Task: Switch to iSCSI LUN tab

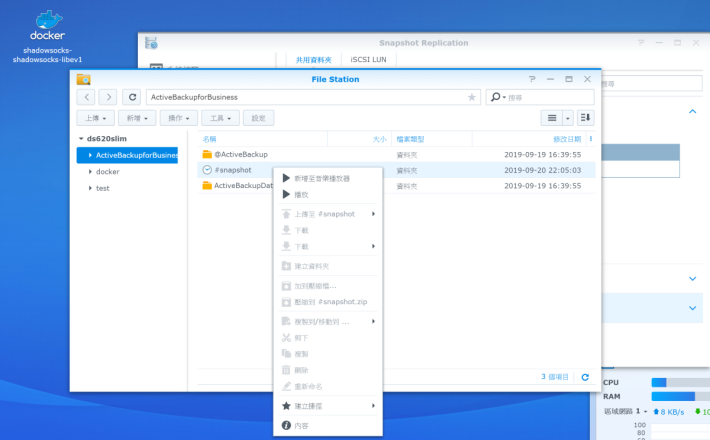Action: pos(368,60)
